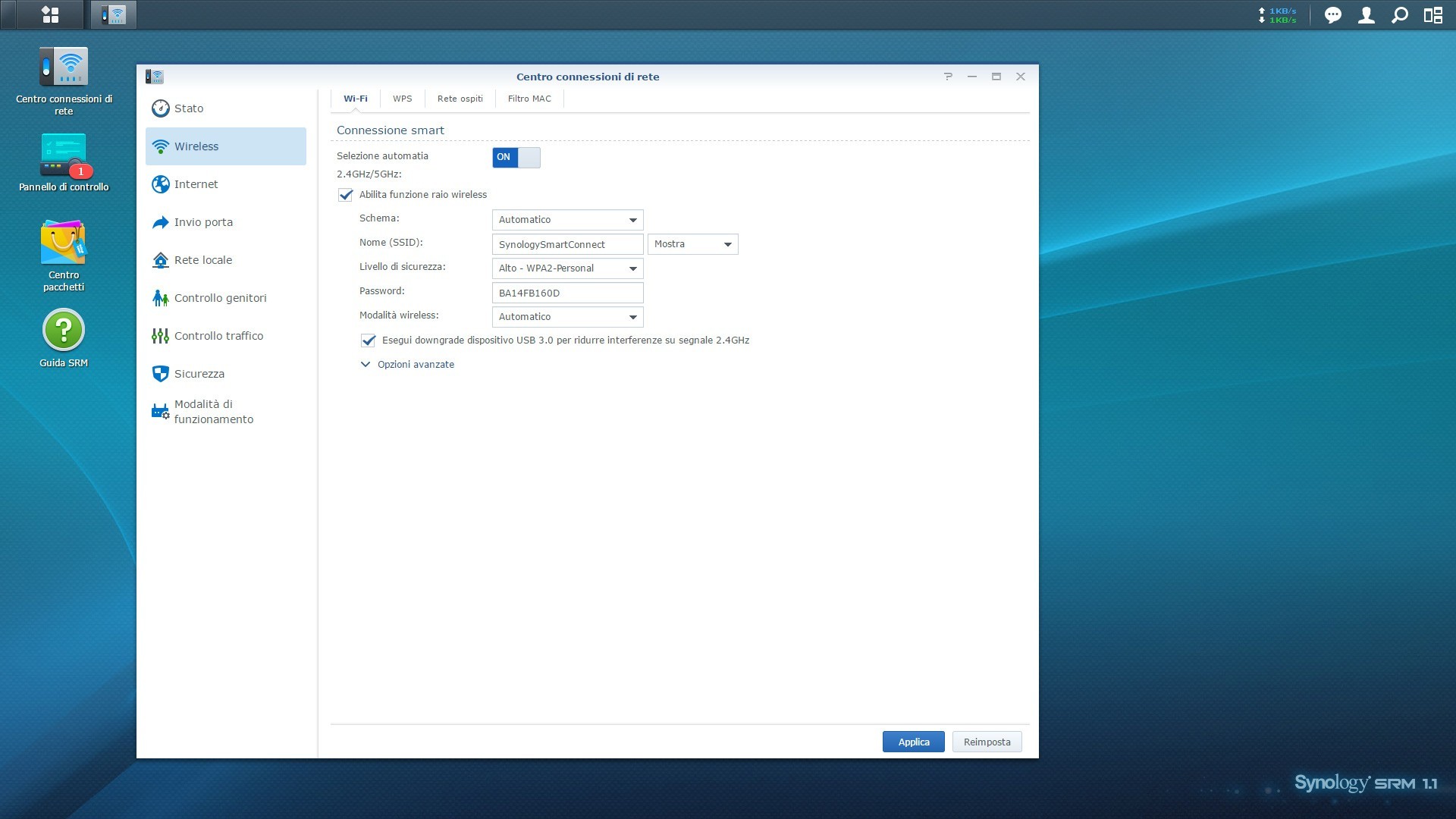Toggle Selezione automatica 2.4GHz/5GHz switch

[x=516, y=157]
